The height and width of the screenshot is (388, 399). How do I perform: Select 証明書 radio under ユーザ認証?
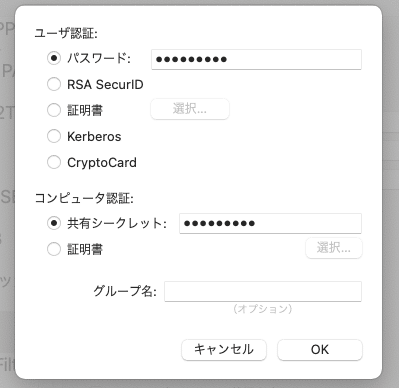(54, 110)
